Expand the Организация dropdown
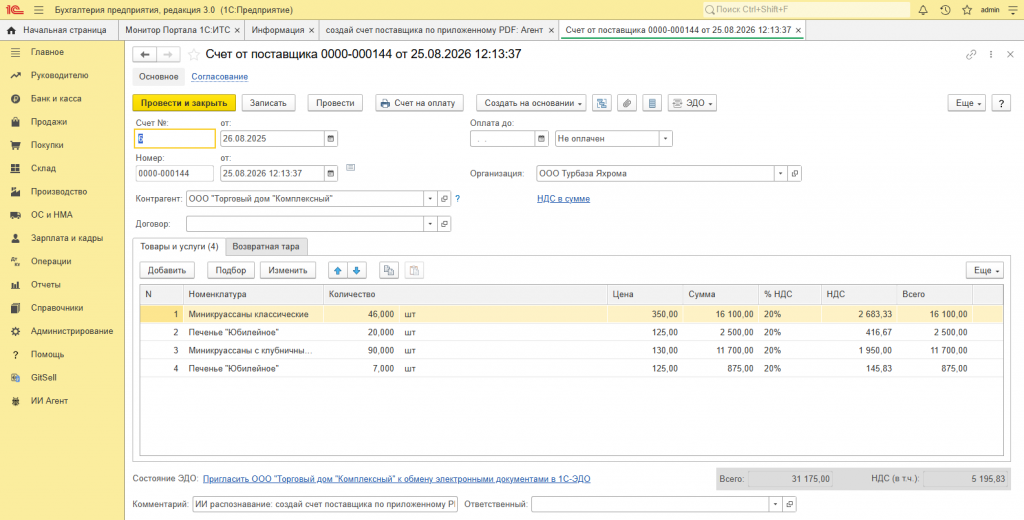This screenshot has height=520, width=1024. pyautogui.click(x=781, y=174)
